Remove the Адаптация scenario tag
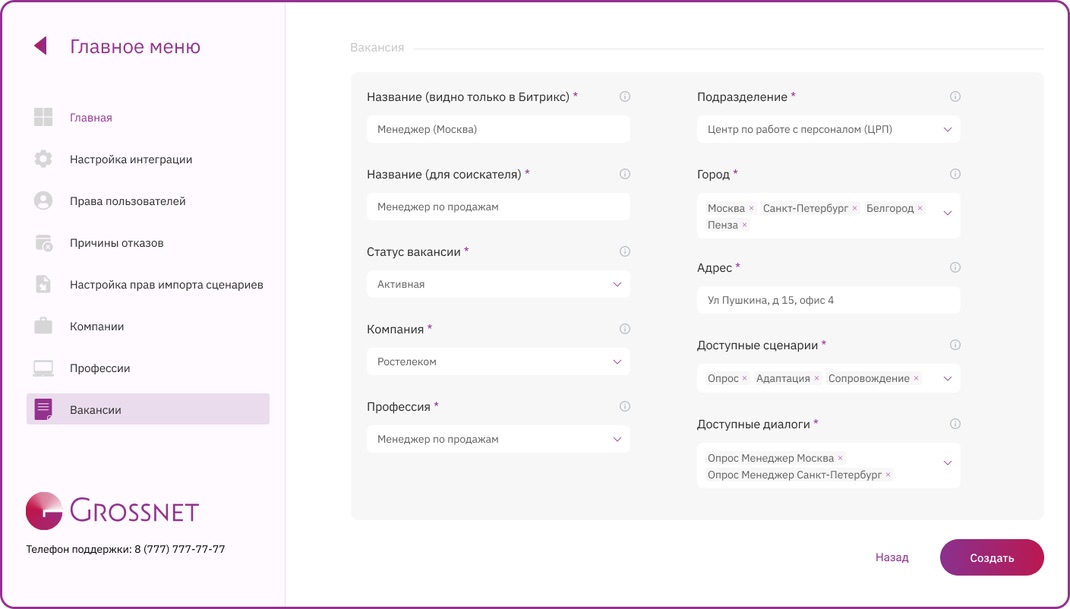This screenshot has height=609, width=1070. tap(816, 378)
